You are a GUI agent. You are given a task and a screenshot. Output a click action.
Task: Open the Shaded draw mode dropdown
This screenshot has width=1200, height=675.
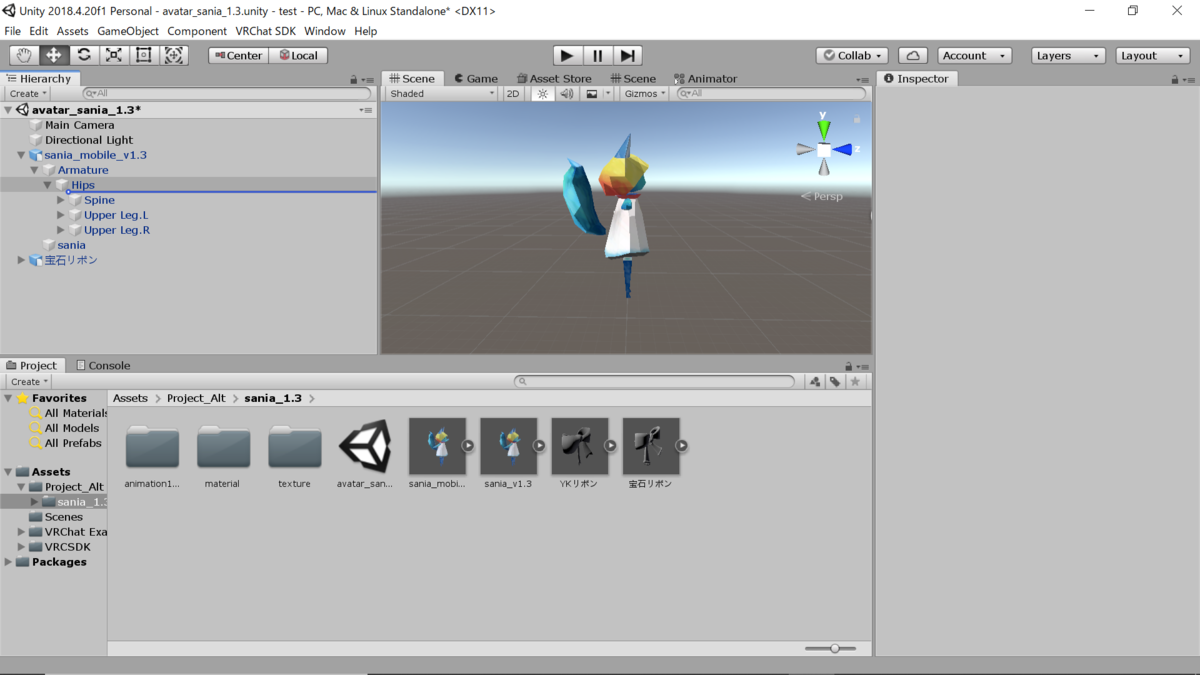coord(441,94)
